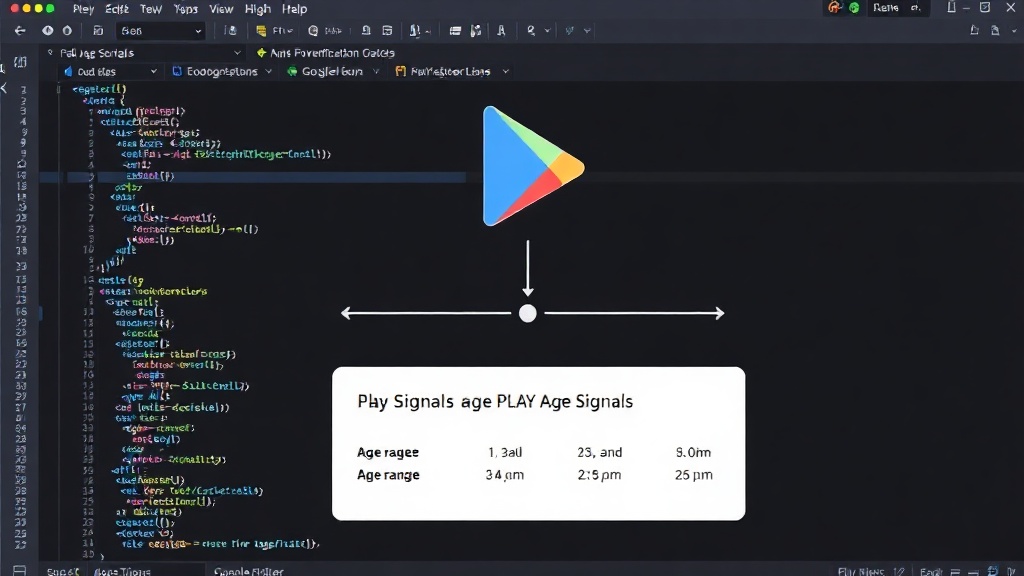Click the dim checkmark toolbar icon
This screenshot has height=576, width=1024.
pyautogui.click(x=569, y=31)
